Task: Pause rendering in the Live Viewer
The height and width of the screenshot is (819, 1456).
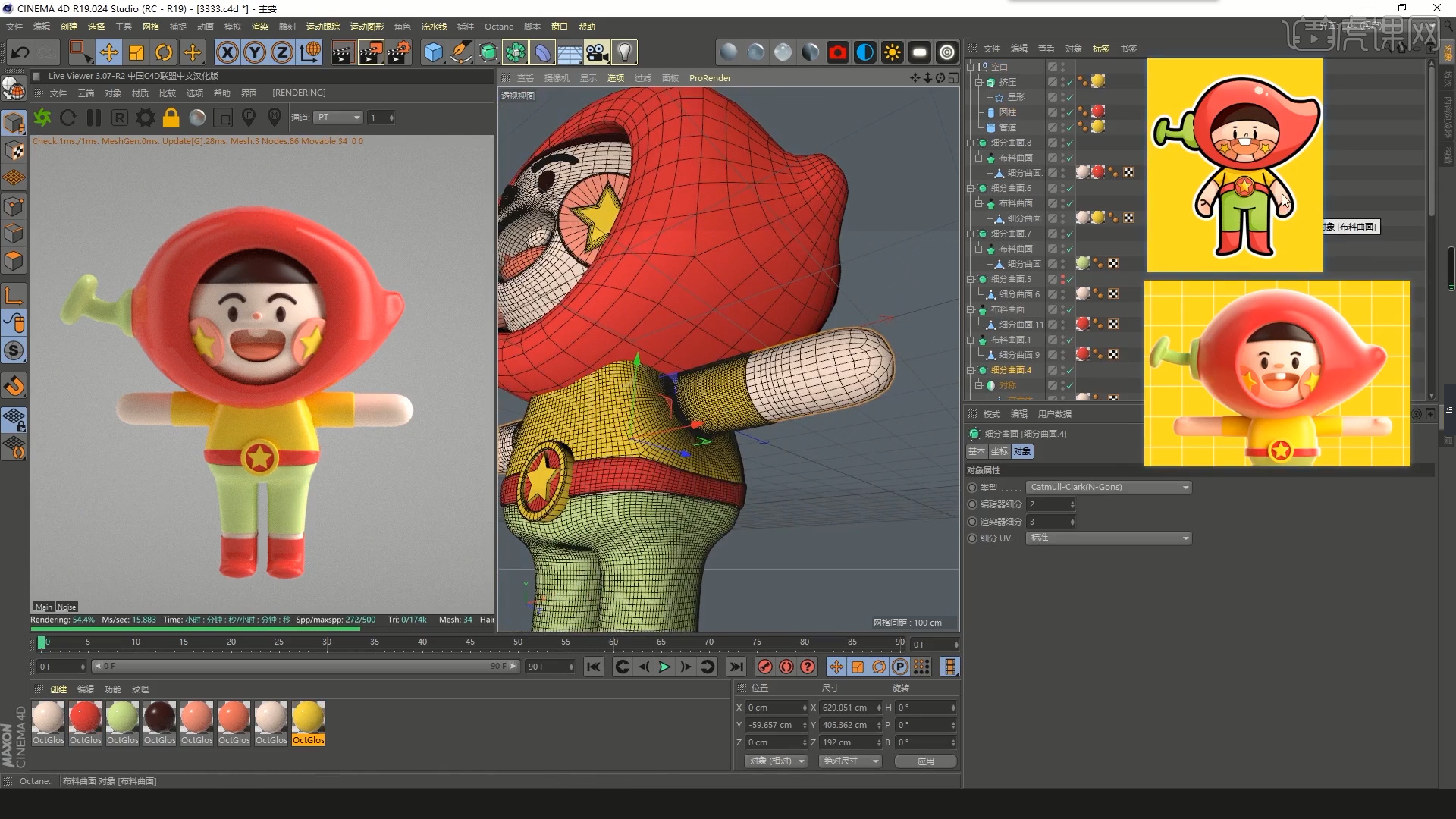Action: pos(94,118)
